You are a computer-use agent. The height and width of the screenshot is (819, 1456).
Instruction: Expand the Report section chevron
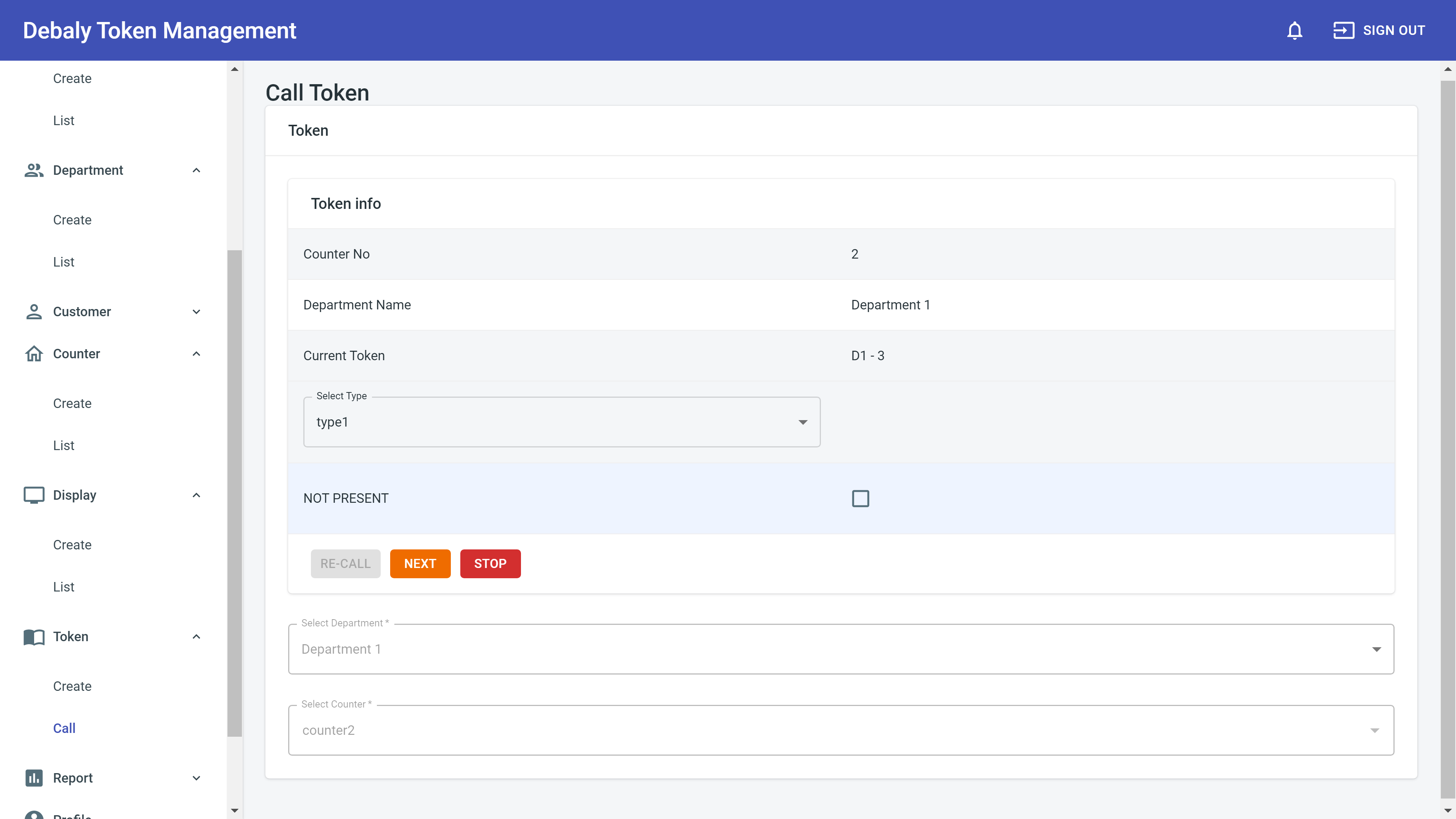click(x=196, y=778)
